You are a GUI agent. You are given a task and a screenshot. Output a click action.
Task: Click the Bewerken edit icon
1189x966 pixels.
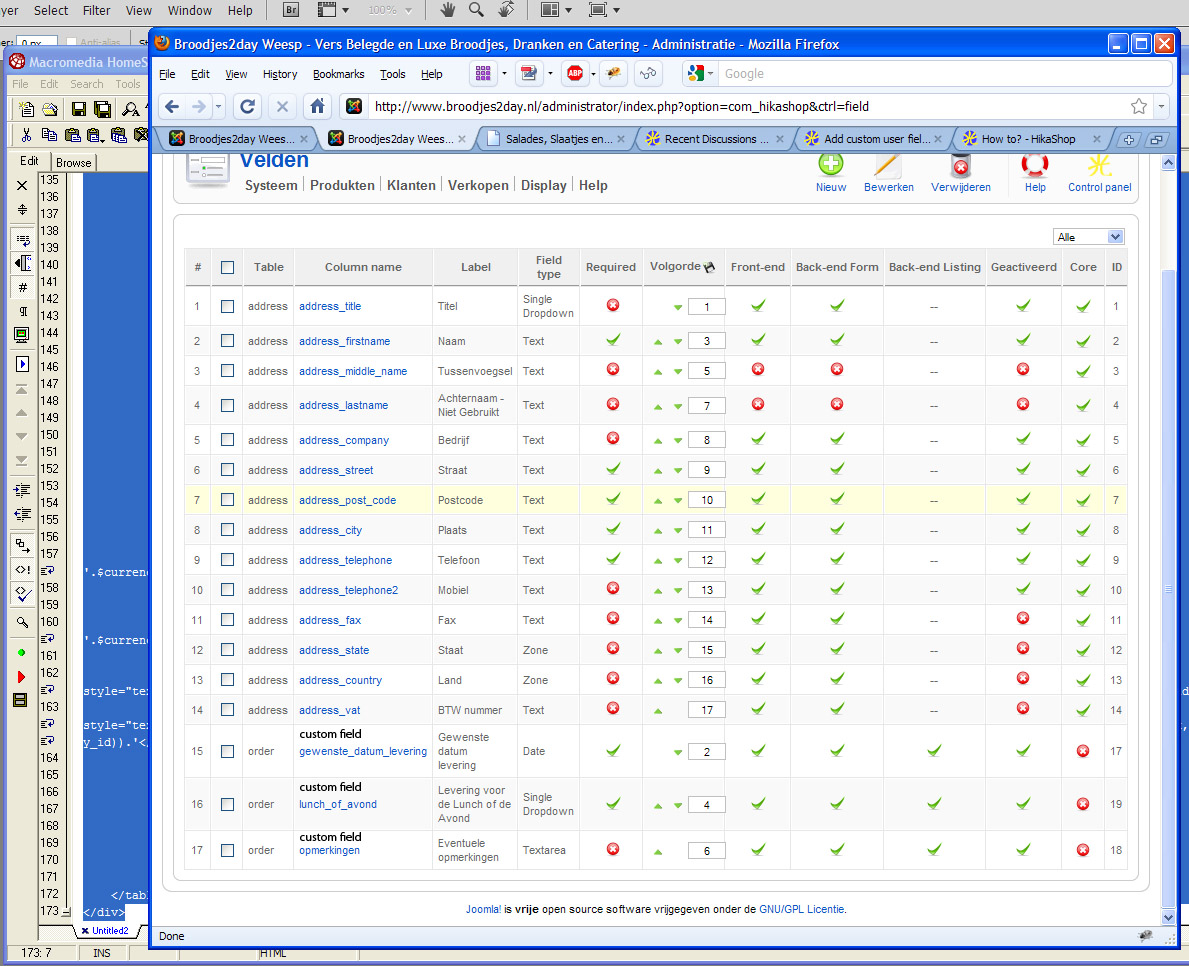[x=888, y=167]
